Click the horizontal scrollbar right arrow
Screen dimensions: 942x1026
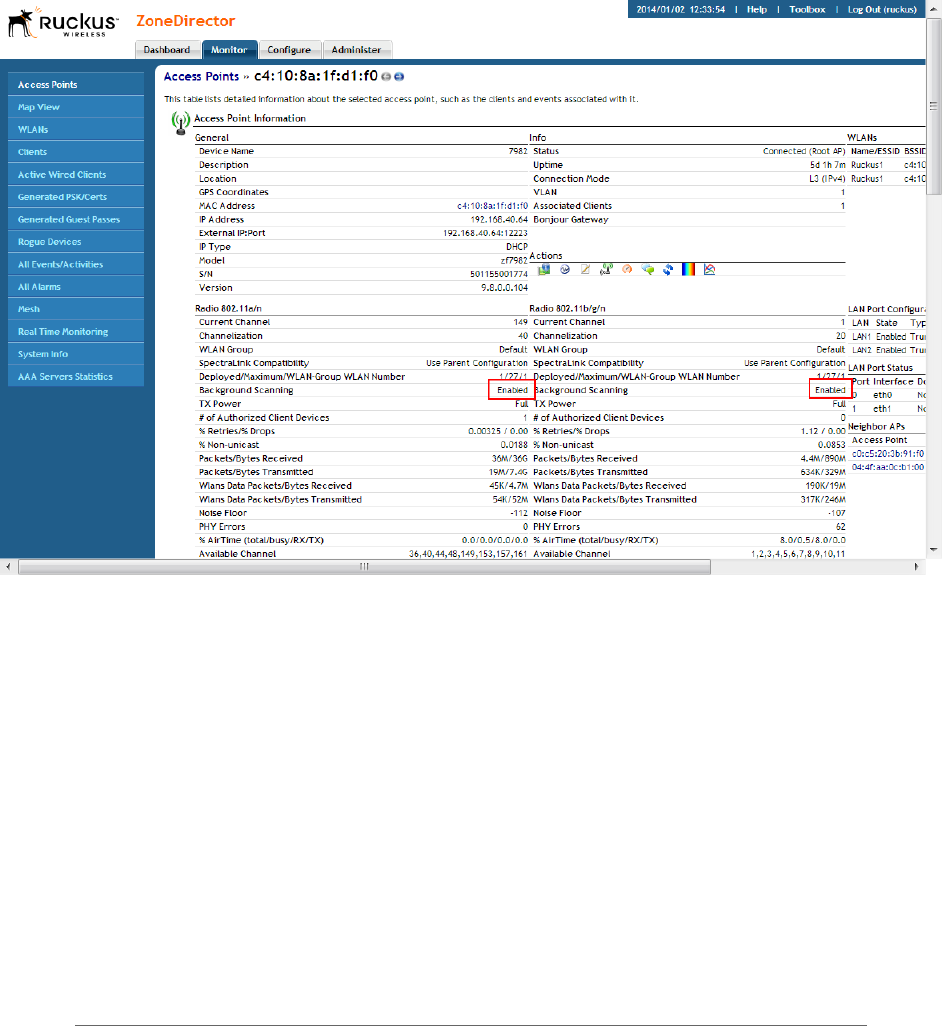click(x=916, y=567)
